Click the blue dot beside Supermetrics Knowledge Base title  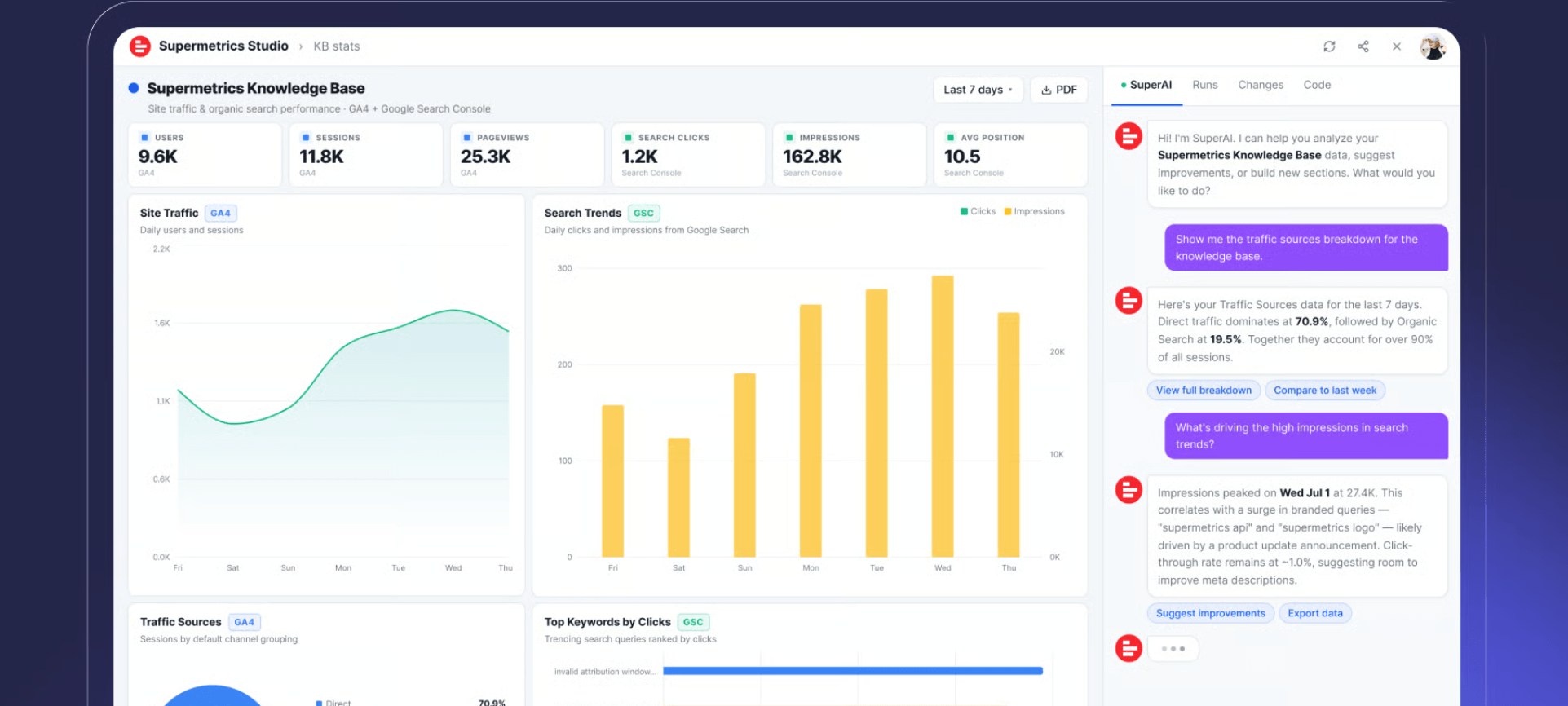click(134, 88)
